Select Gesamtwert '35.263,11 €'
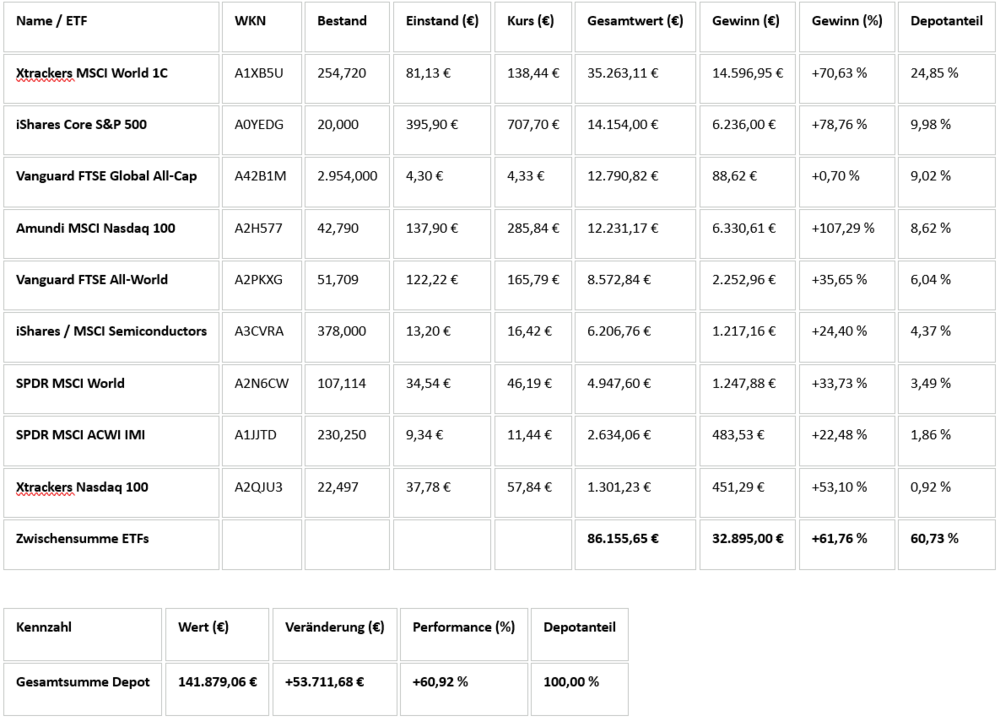The image size is (1000, 721). tap(635, 79)
